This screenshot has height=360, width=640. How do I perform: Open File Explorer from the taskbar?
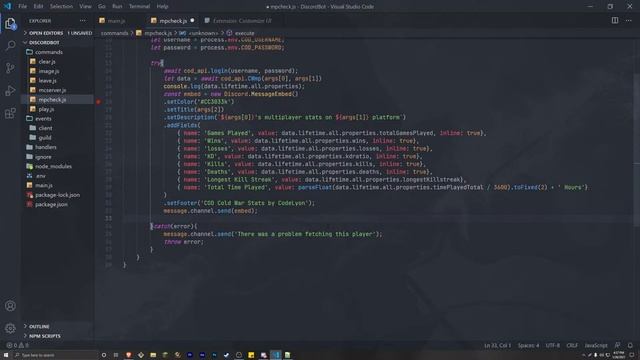pos(153,355)
